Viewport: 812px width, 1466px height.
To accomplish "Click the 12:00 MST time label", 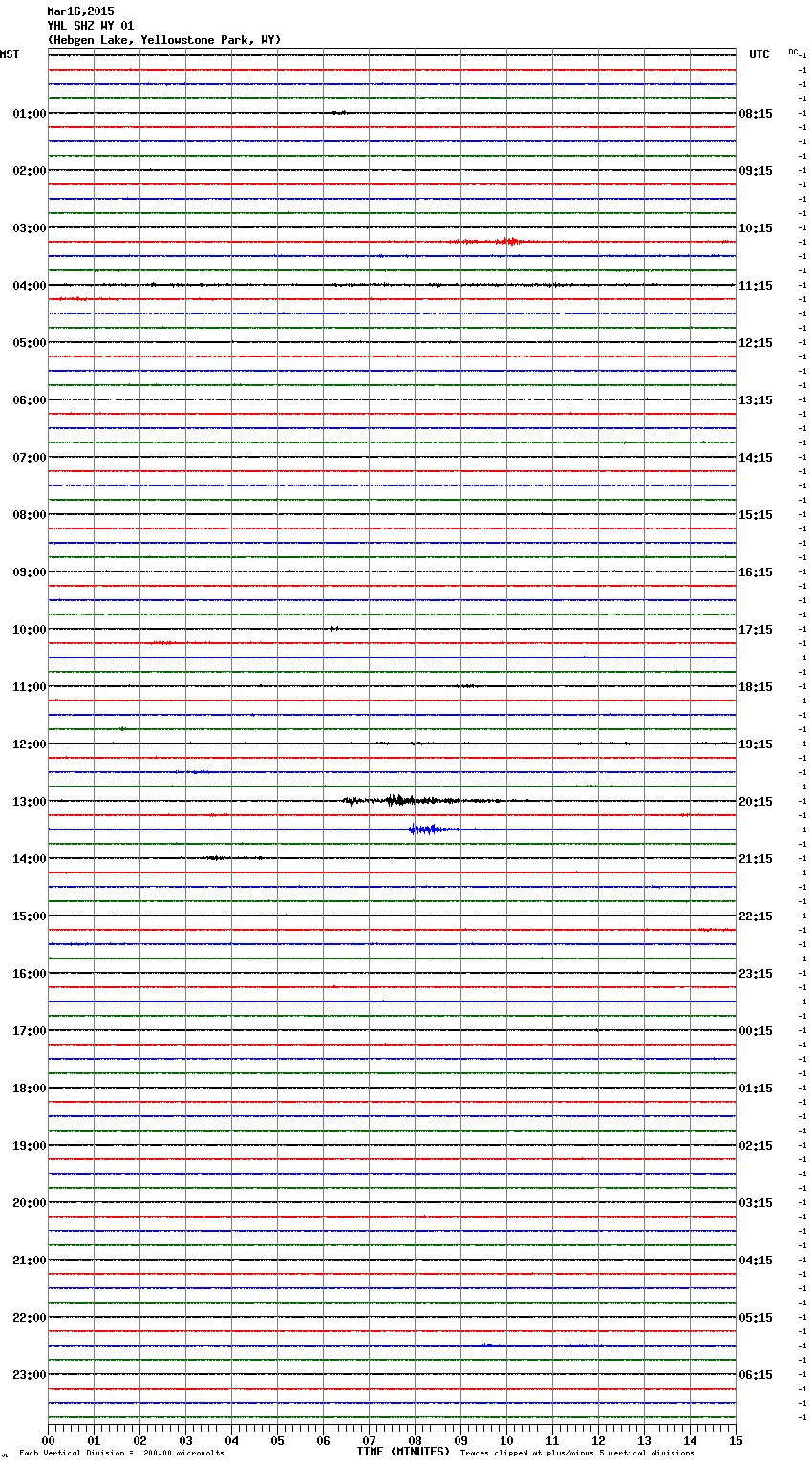I will (30, 744).
